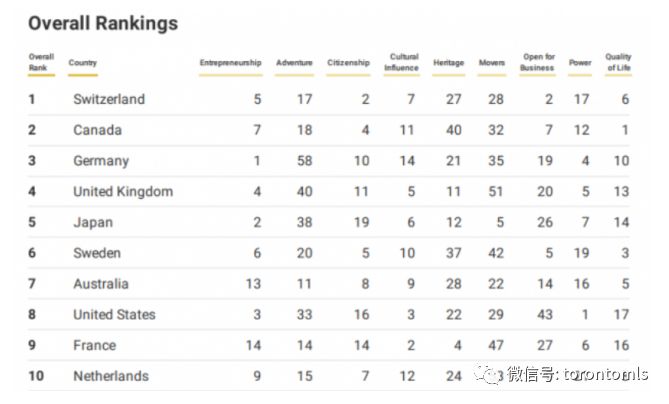Select the Heritage column header

(x=448, y=63)
